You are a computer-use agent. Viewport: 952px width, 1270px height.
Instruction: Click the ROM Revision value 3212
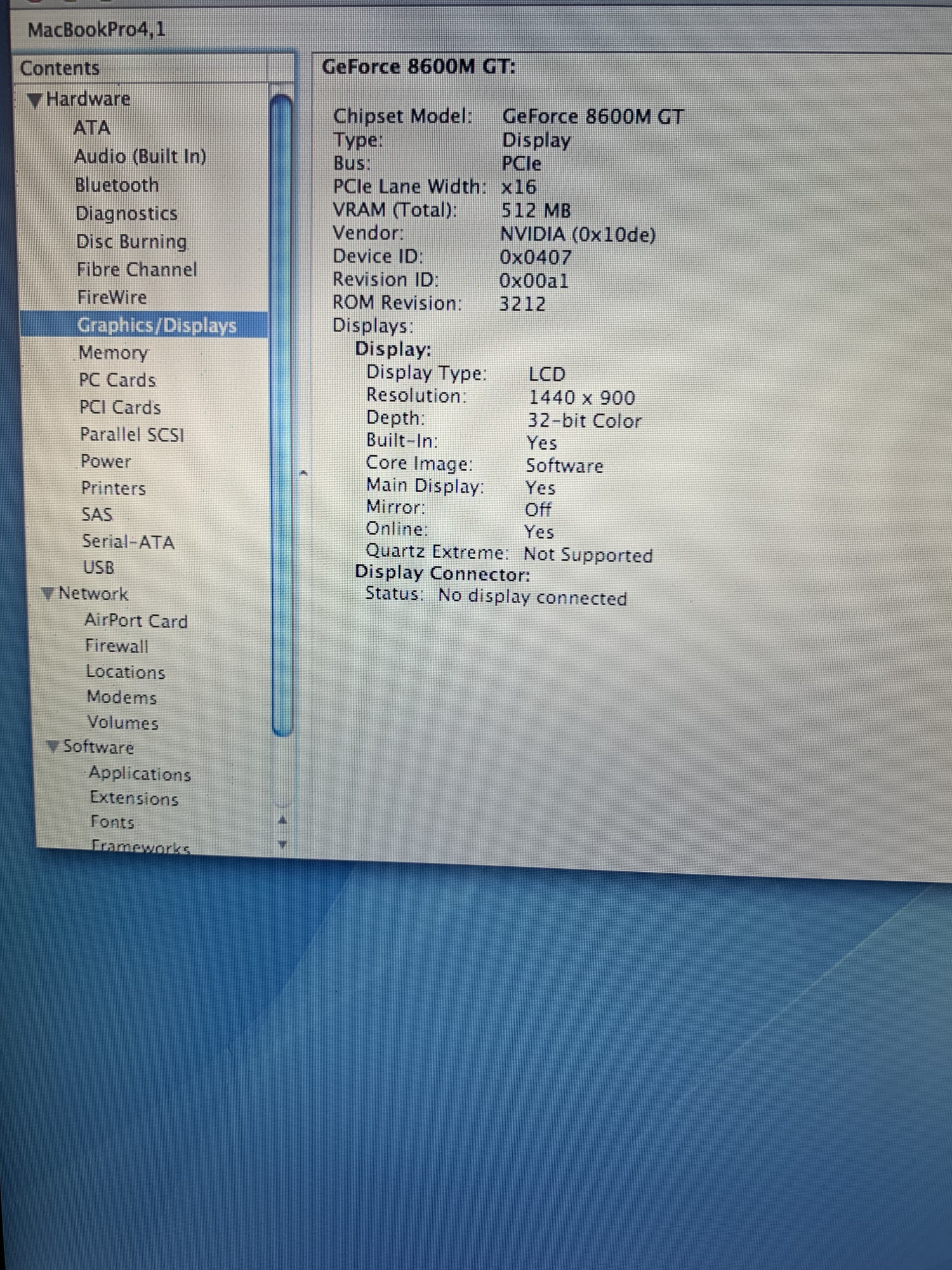(522, 304)
